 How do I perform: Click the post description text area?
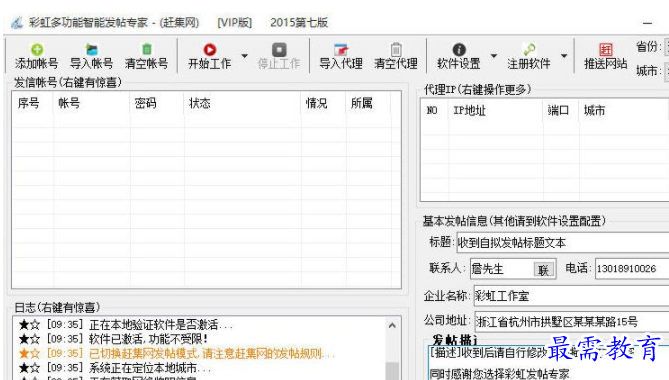point(548,363)
